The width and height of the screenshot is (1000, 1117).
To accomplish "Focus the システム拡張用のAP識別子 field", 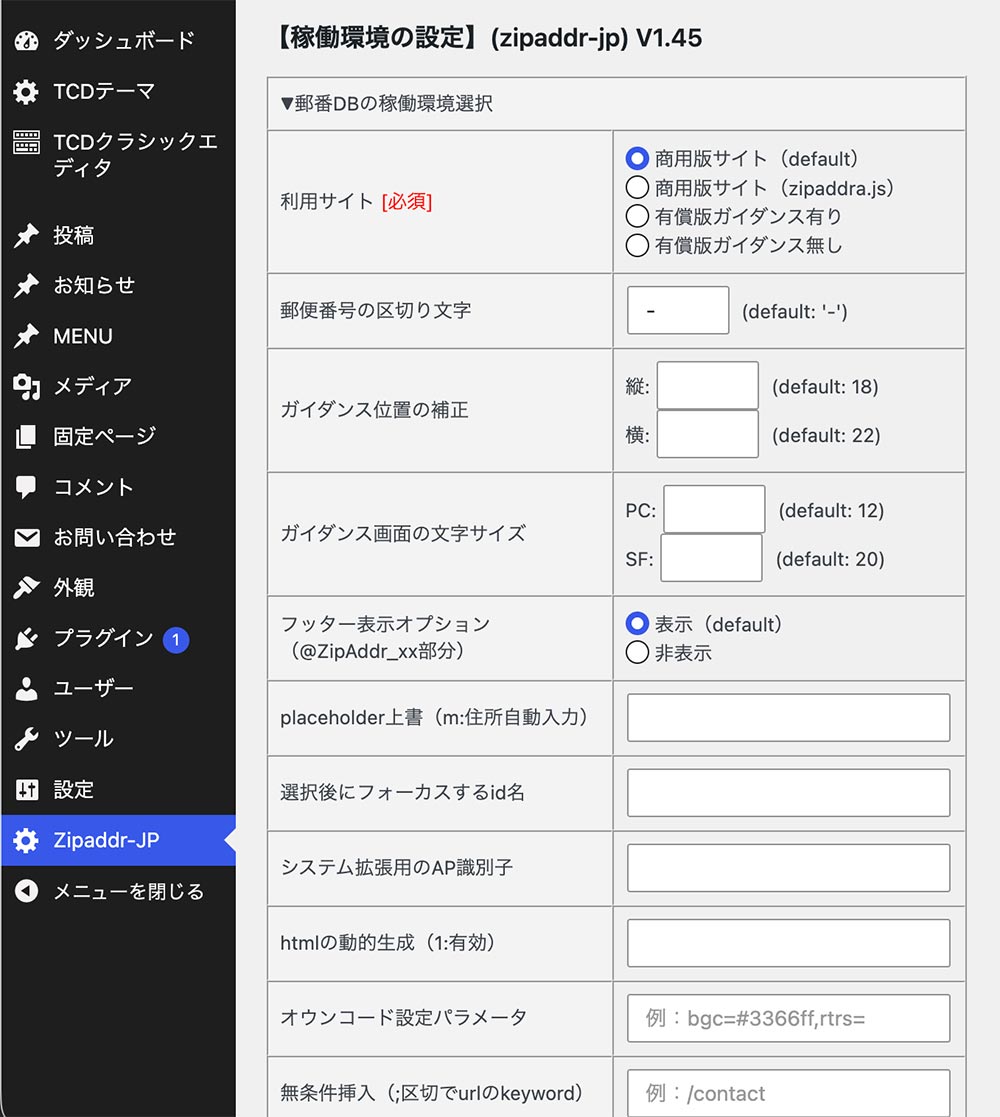I will point(788,868).
